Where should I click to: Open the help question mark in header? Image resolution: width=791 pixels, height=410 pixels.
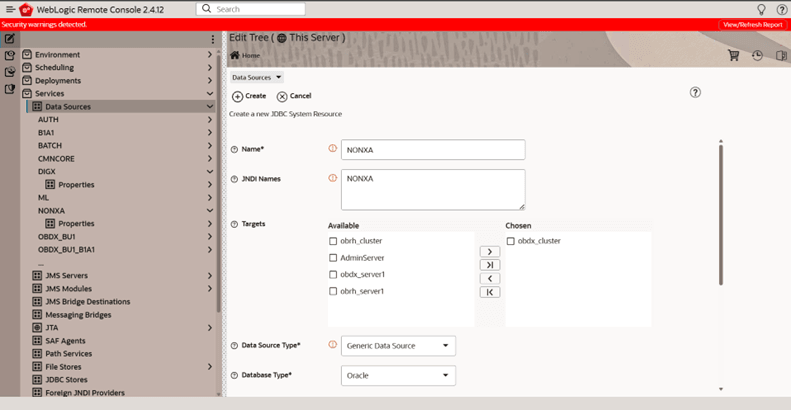click(x=781, y=9)
